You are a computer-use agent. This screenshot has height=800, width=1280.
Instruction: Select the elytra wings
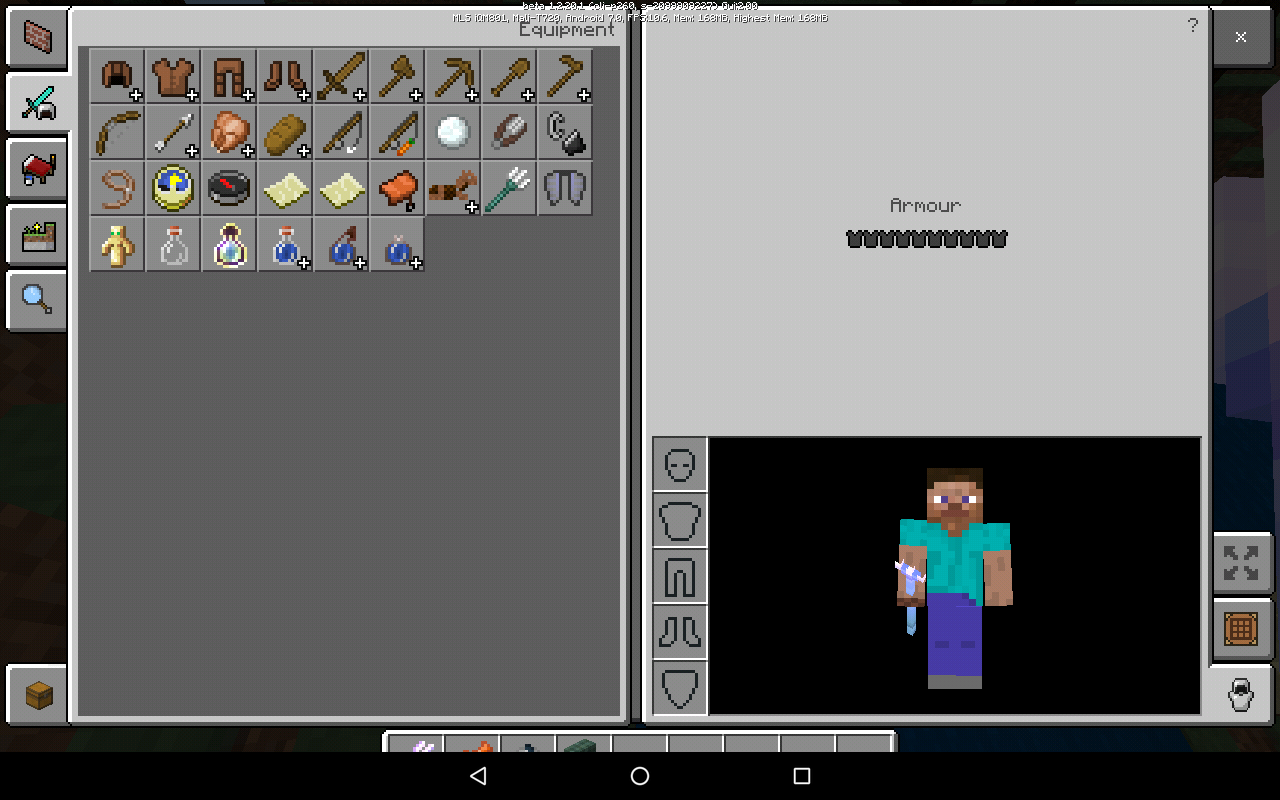[565, 188]
